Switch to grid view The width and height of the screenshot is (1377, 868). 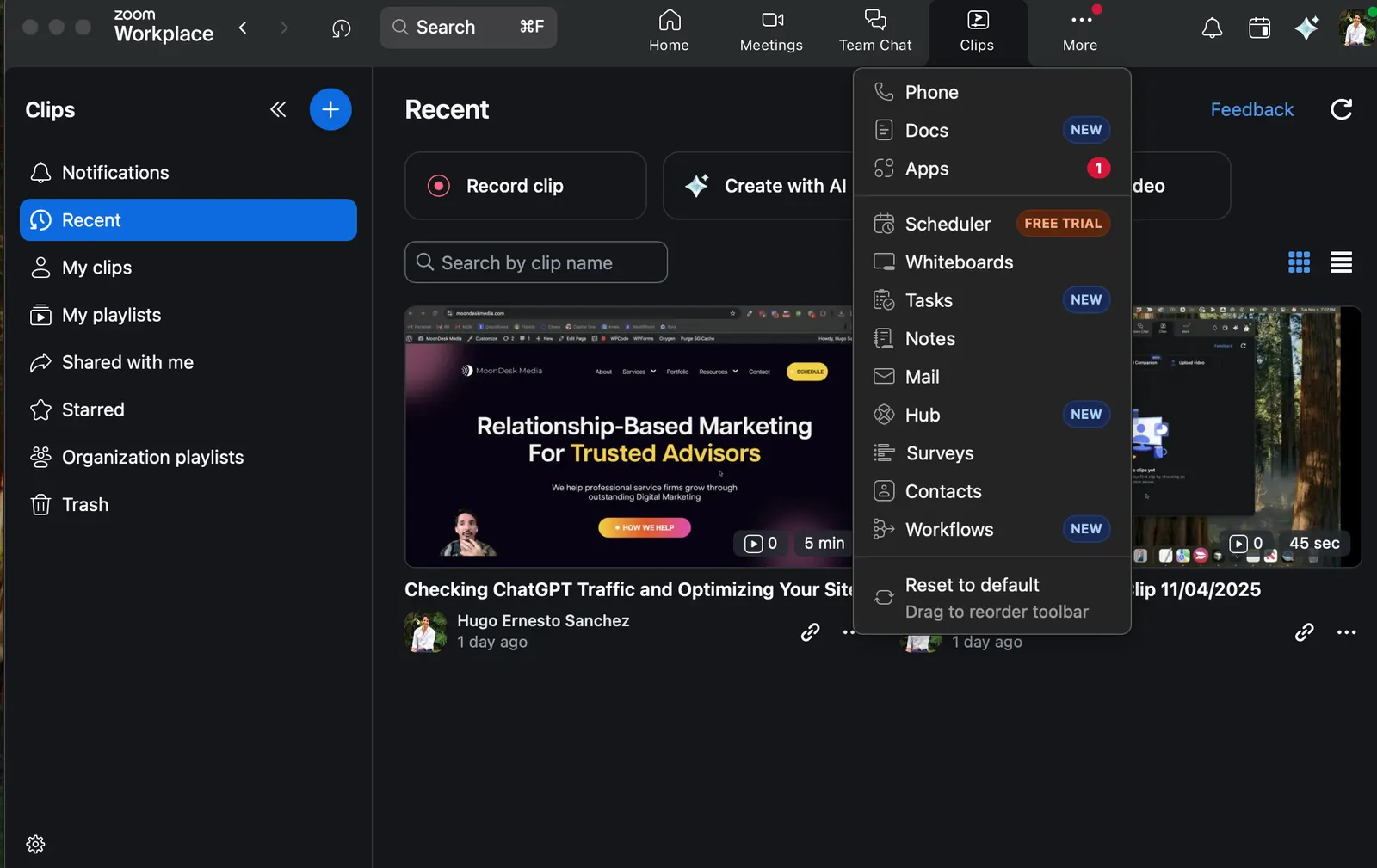click(1299, 262)
